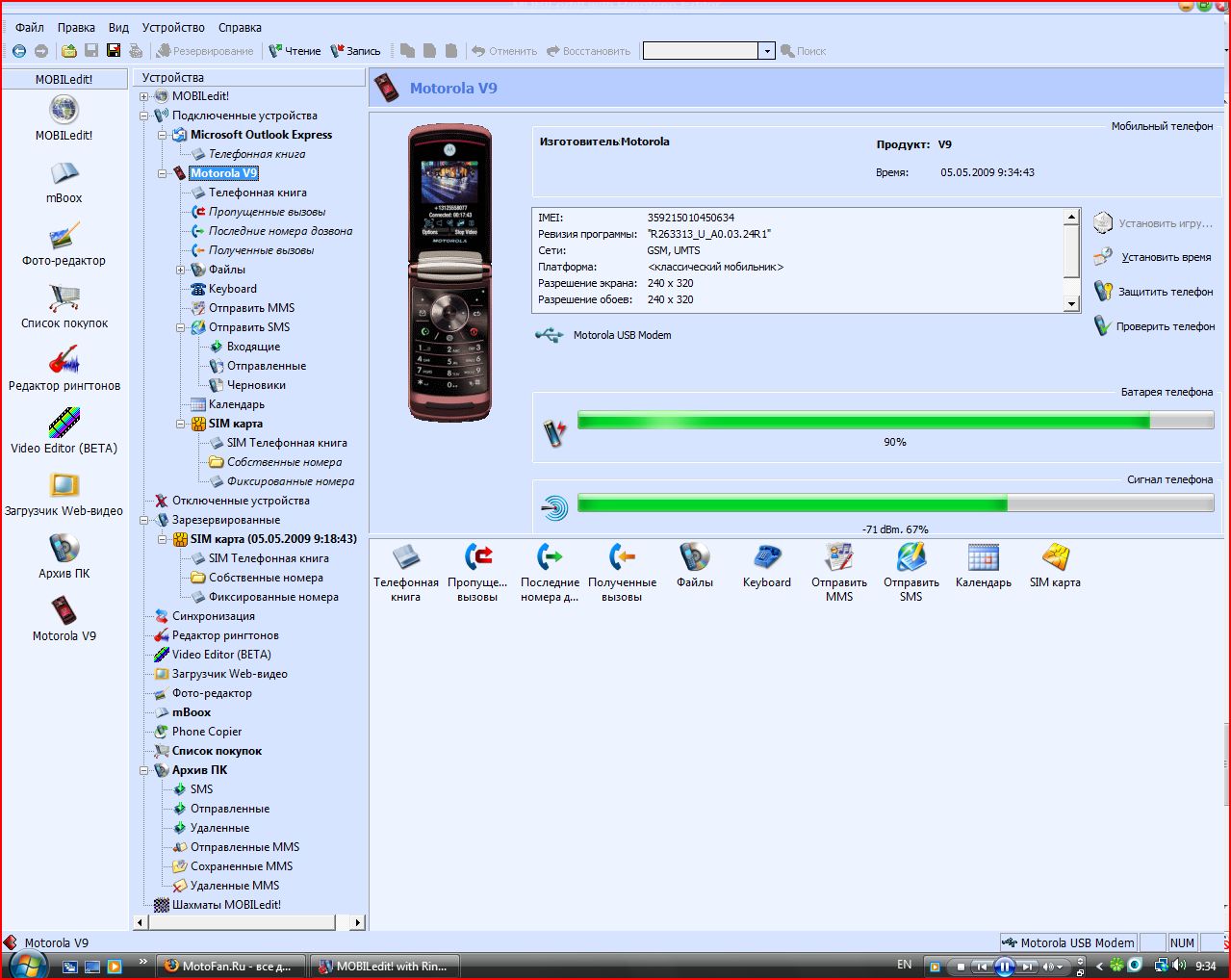This screenshot has height=980, width=1231.
Task: Select Phone Copier in the device tree
Action: [x=207, y=732]
